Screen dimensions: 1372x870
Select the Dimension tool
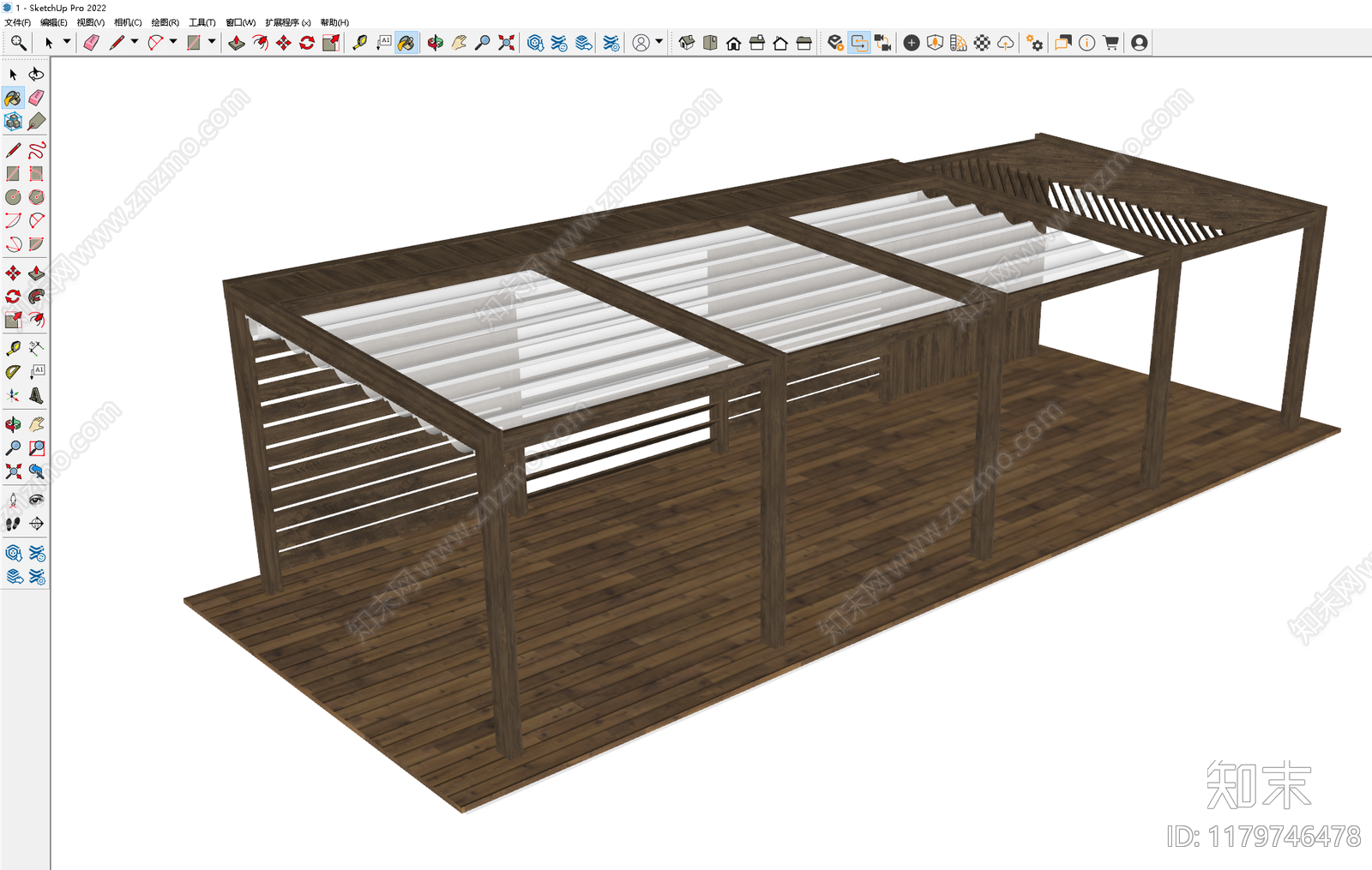coord(36,348)
